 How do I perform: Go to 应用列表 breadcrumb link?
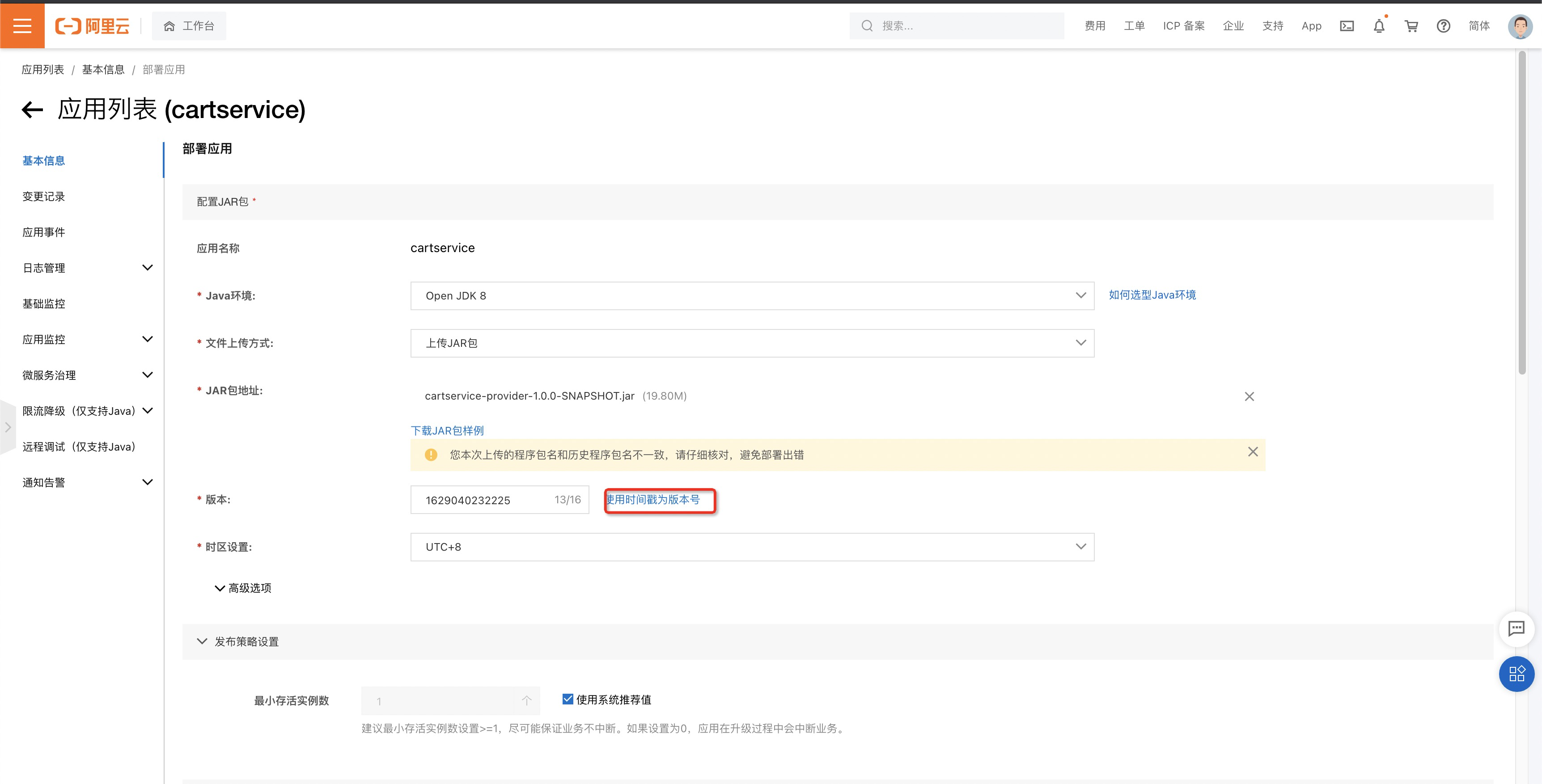[42, 69]
